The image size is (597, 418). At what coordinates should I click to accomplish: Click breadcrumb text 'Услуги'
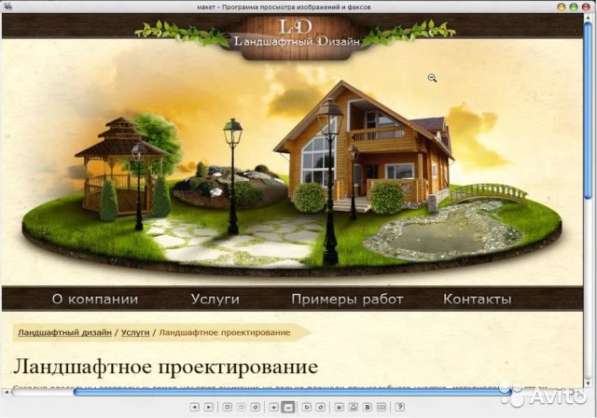[x=135, y=332]
